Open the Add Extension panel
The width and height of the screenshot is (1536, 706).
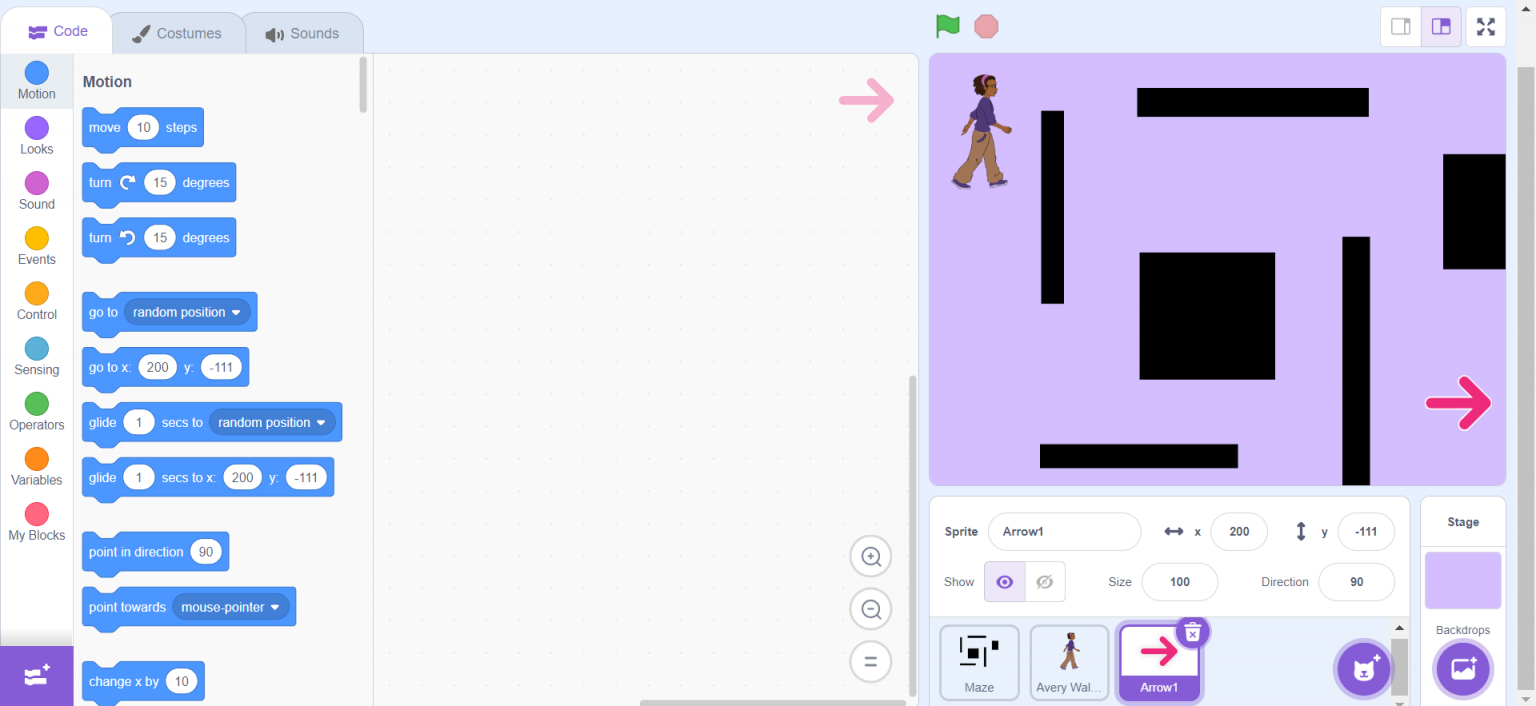point(36,677)
